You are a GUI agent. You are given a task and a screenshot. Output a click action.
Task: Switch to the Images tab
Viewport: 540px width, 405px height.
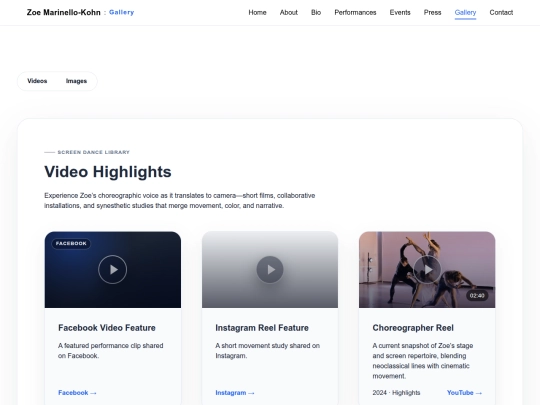76,81
